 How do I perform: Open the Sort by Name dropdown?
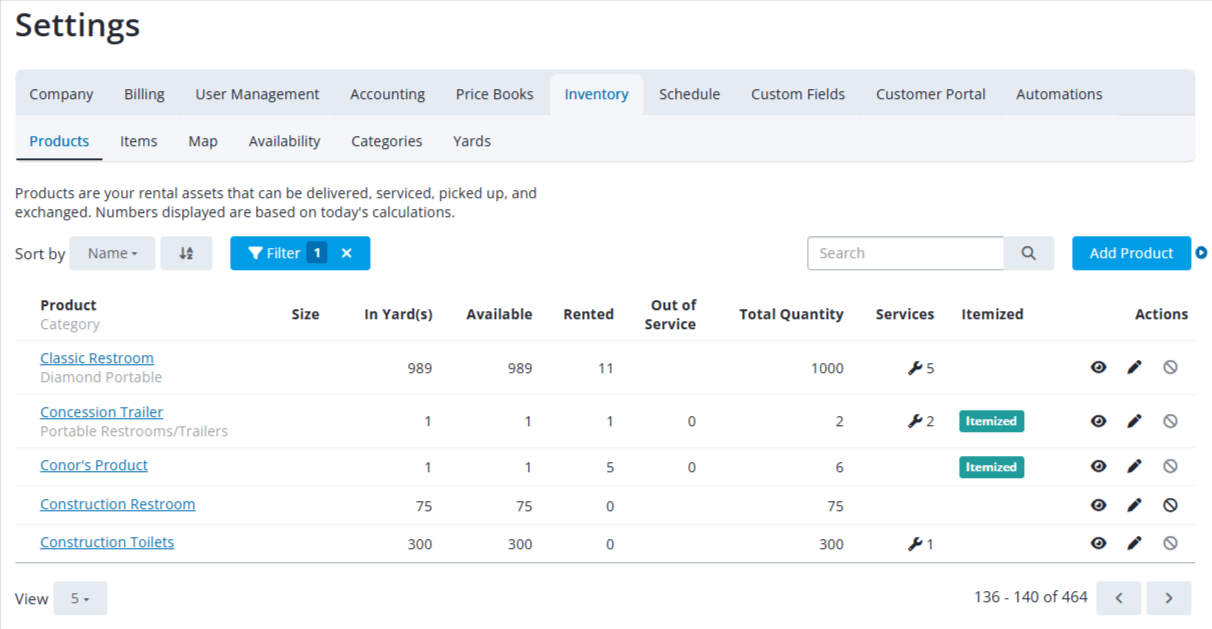(112, 253)
